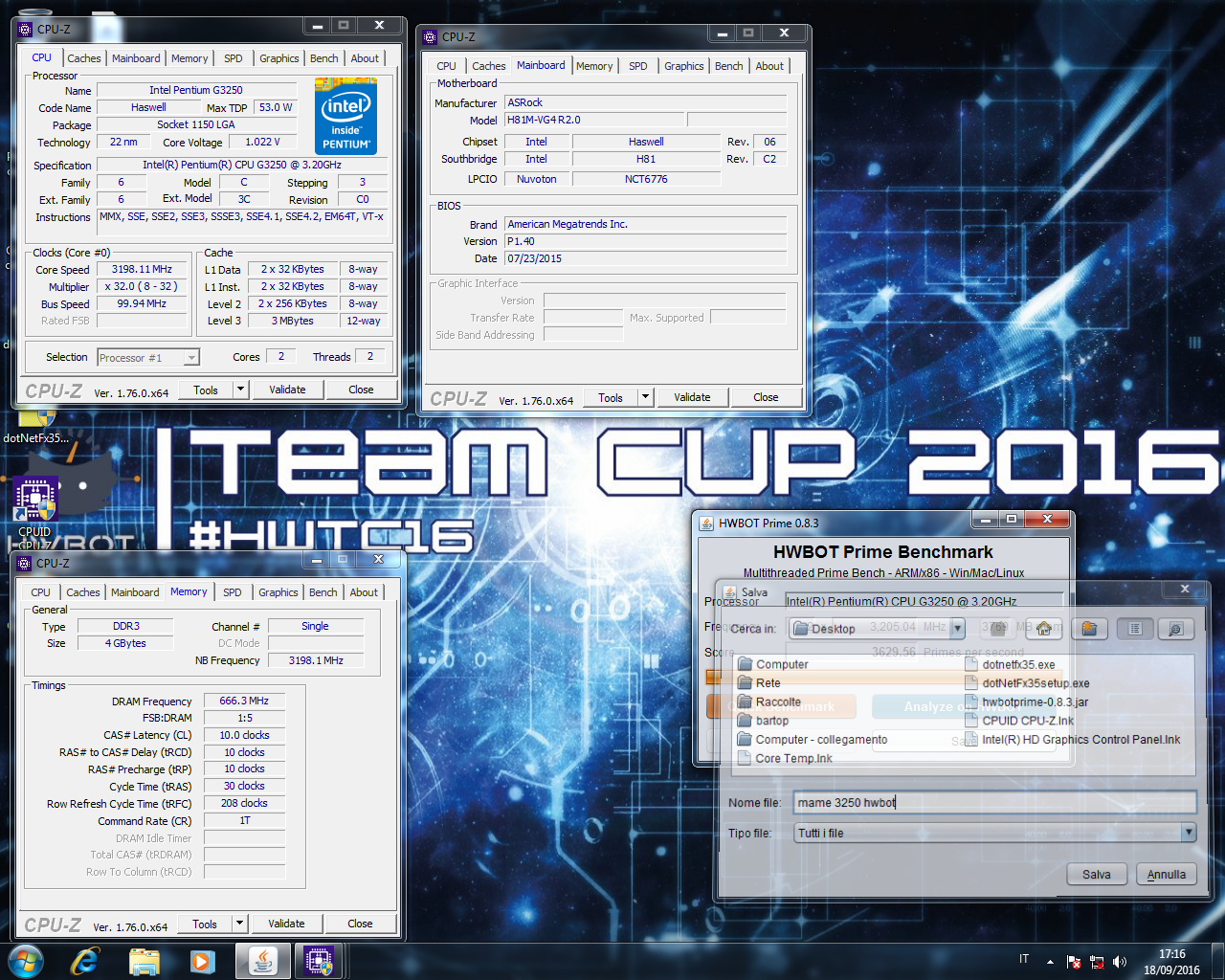The height and width of the screenshot is (980, 1225).
Task: Click the DRAM Frequency value '666.3 MHz'
Action: pos(244,701)
